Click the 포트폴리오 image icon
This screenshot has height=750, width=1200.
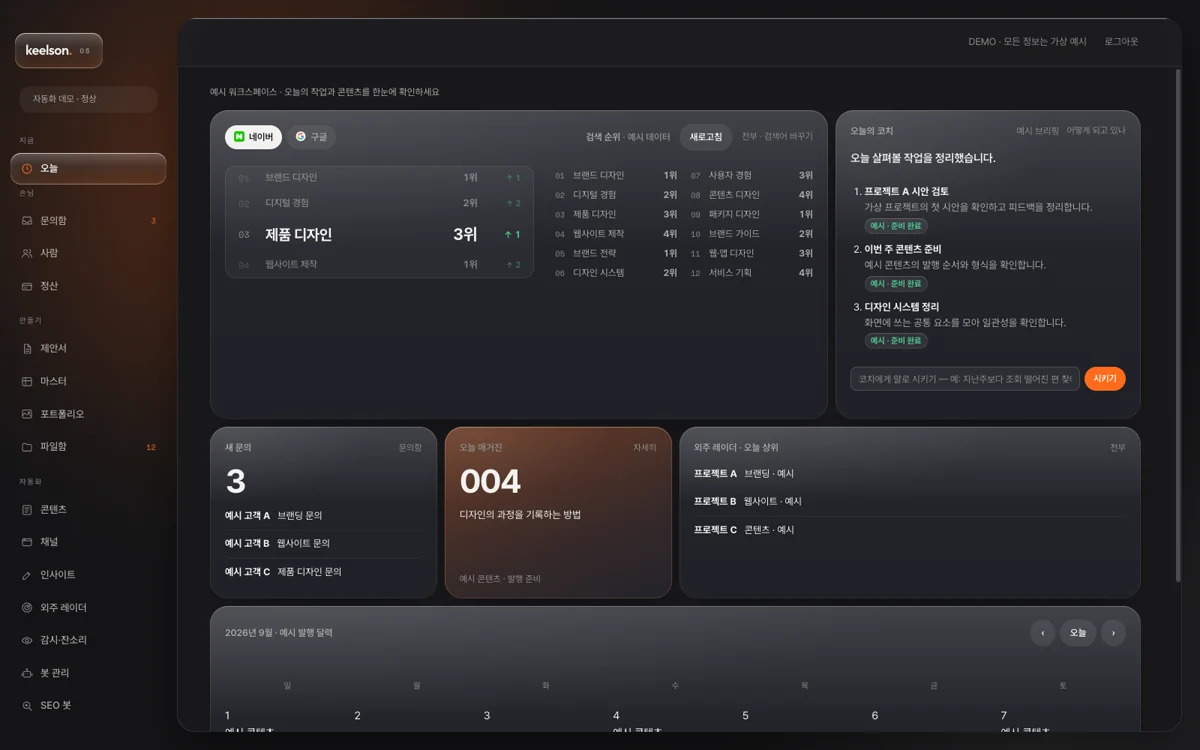[27, 414]
